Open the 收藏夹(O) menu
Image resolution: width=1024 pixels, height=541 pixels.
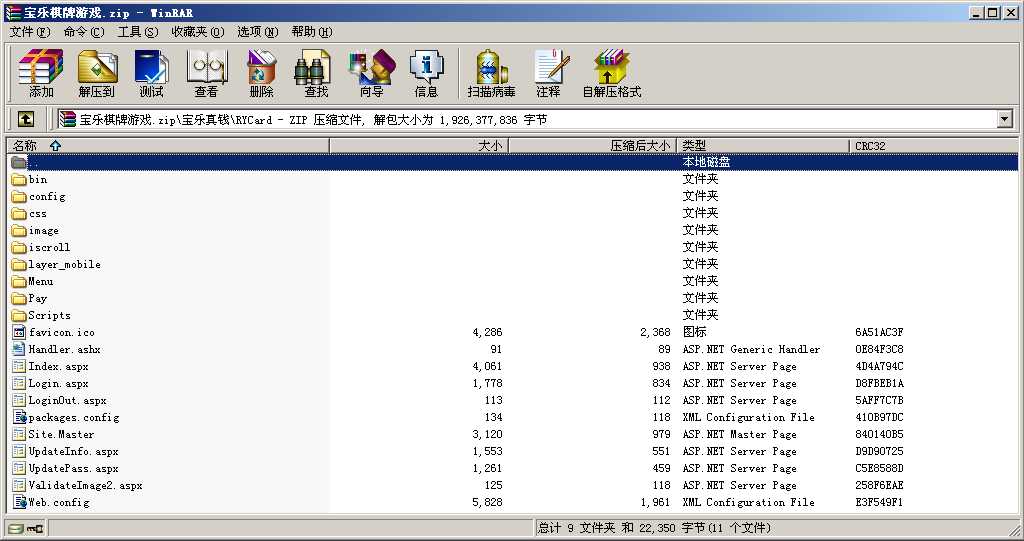click(x=197, y=31)
